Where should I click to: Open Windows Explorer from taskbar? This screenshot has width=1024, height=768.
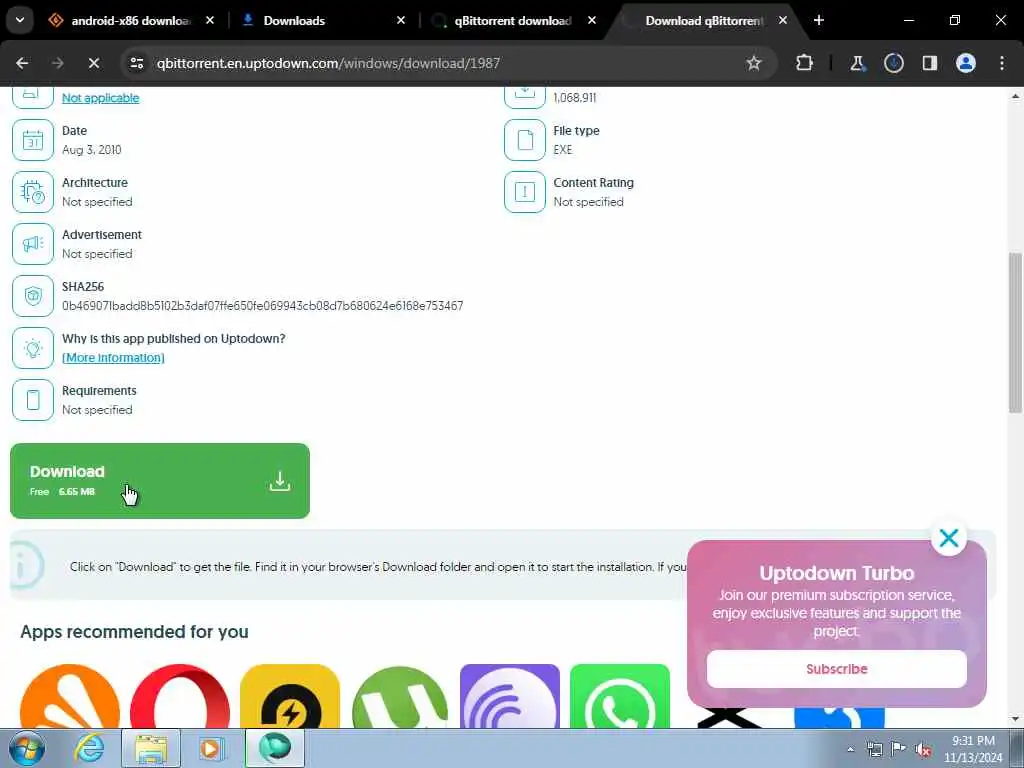pos(151,748)
